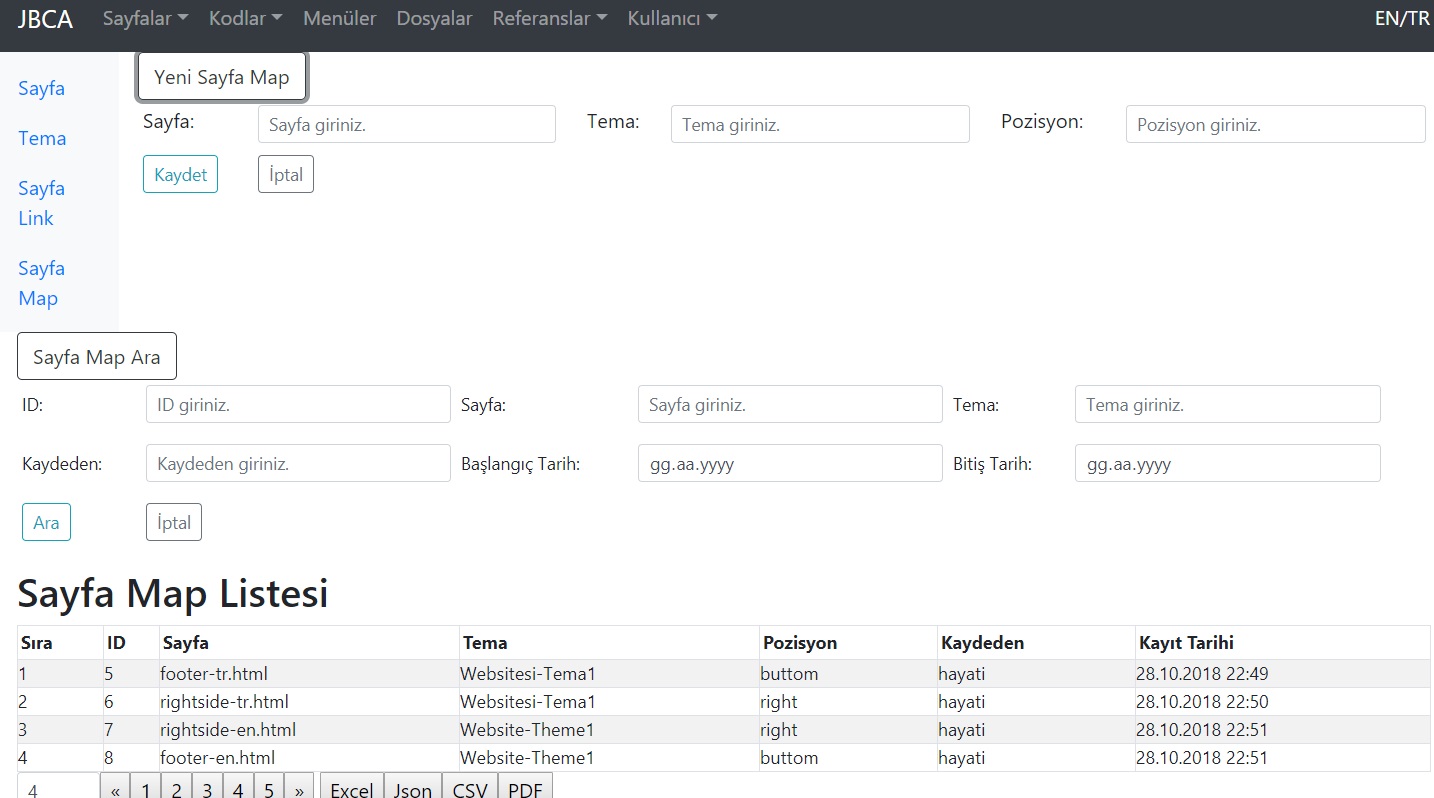Open the Referanslar dropdown menu
This screenshot has height=798, width=1434.
tap(549, 17)
